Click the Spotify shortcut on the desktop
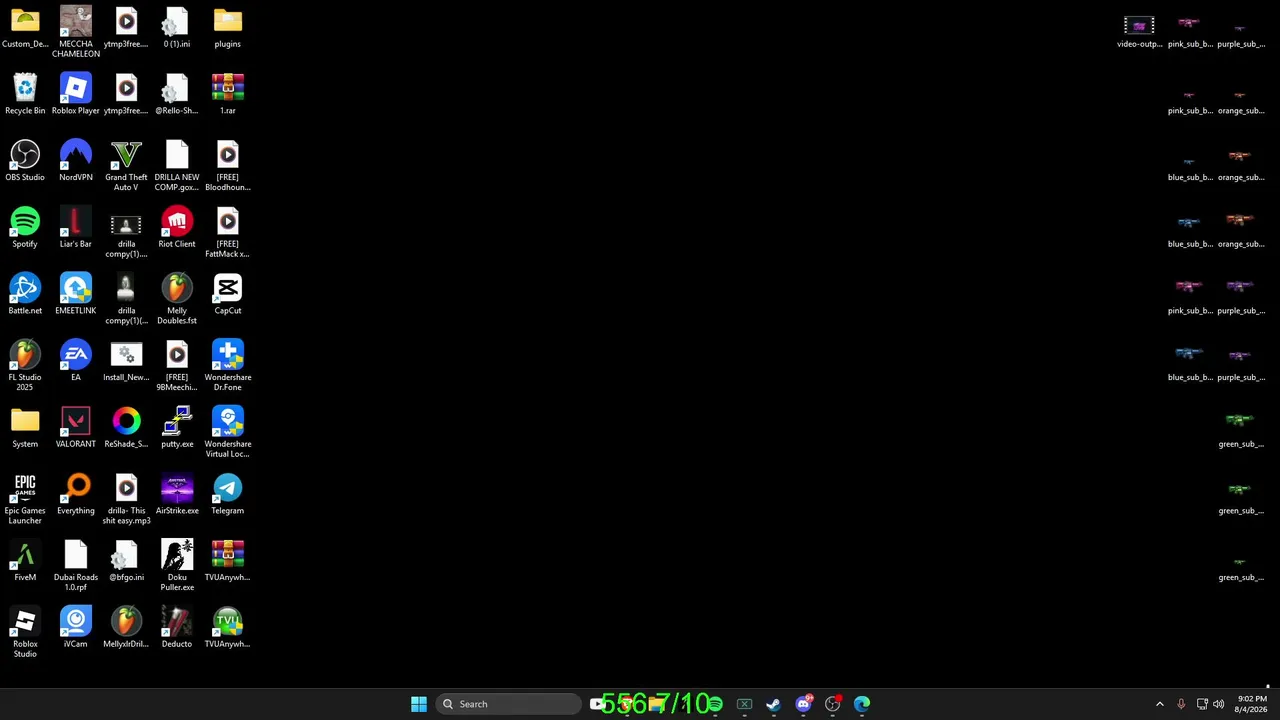This screenshot has width=1280, height=720. click(25, 228)
